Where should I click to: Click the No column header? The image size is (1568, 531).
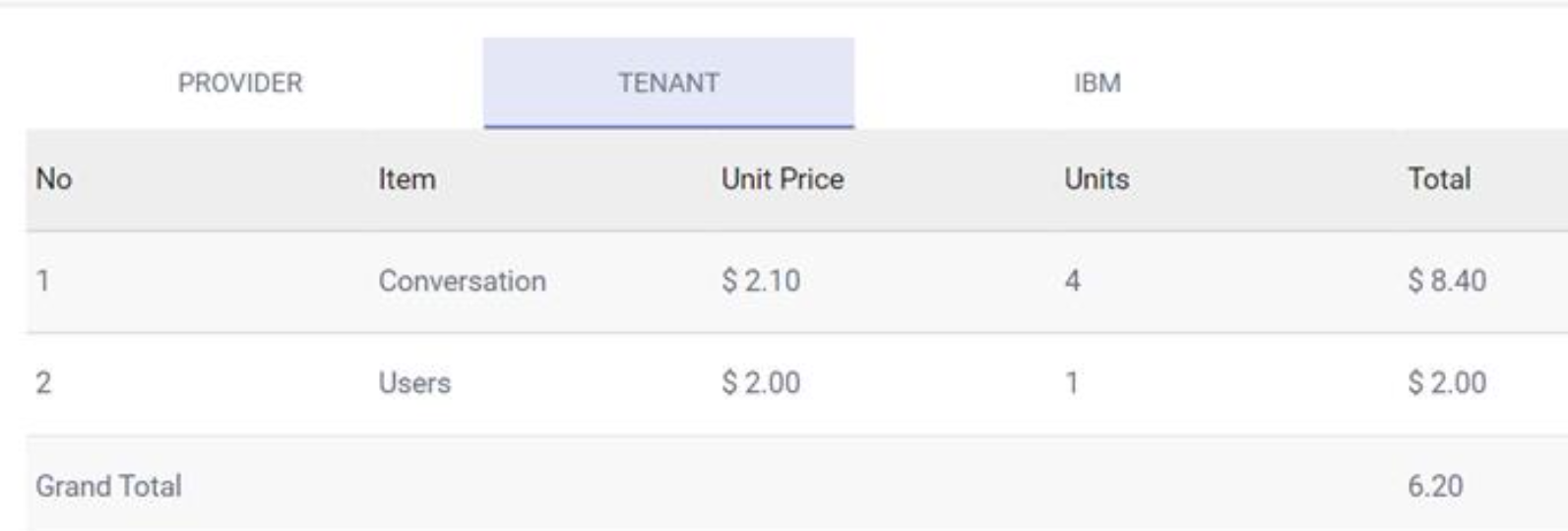54,179
